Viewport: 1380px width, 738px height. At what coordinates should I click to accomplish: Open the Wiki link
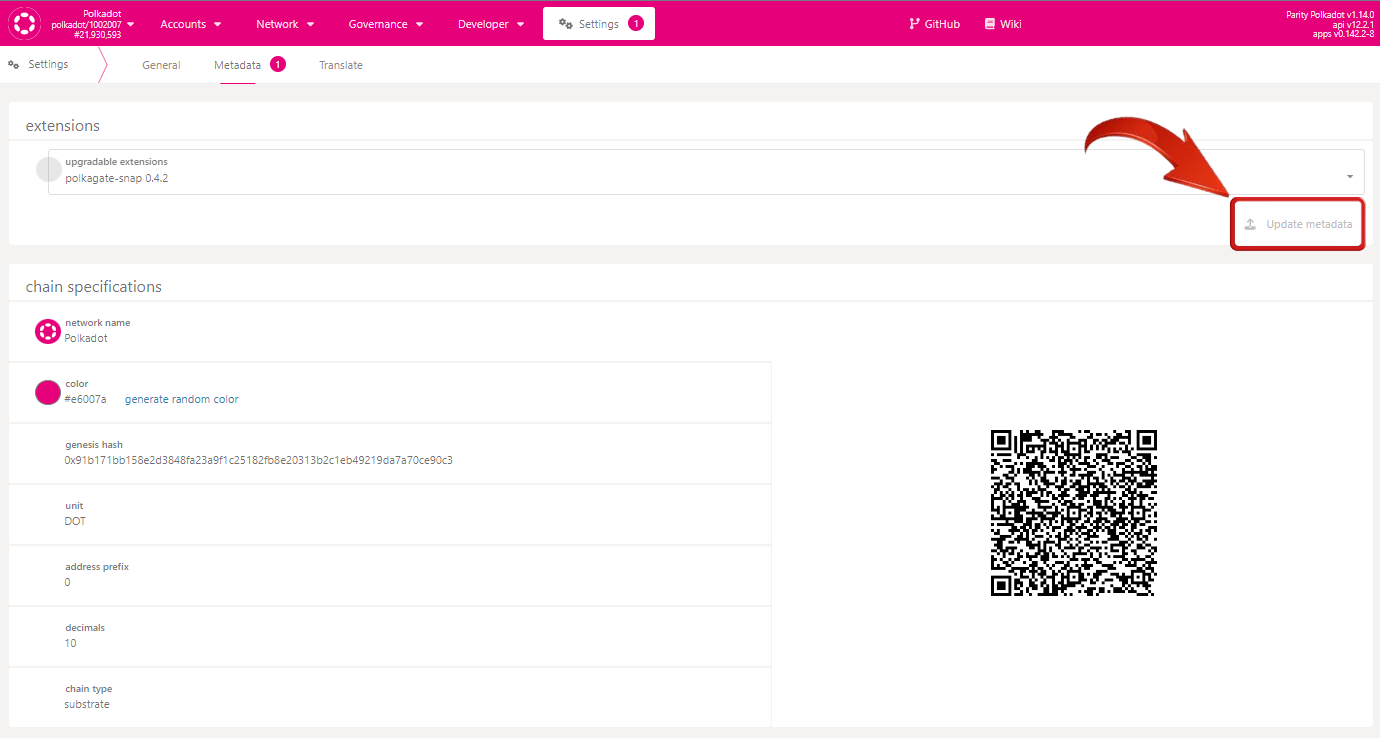[x=1003, y=24]
